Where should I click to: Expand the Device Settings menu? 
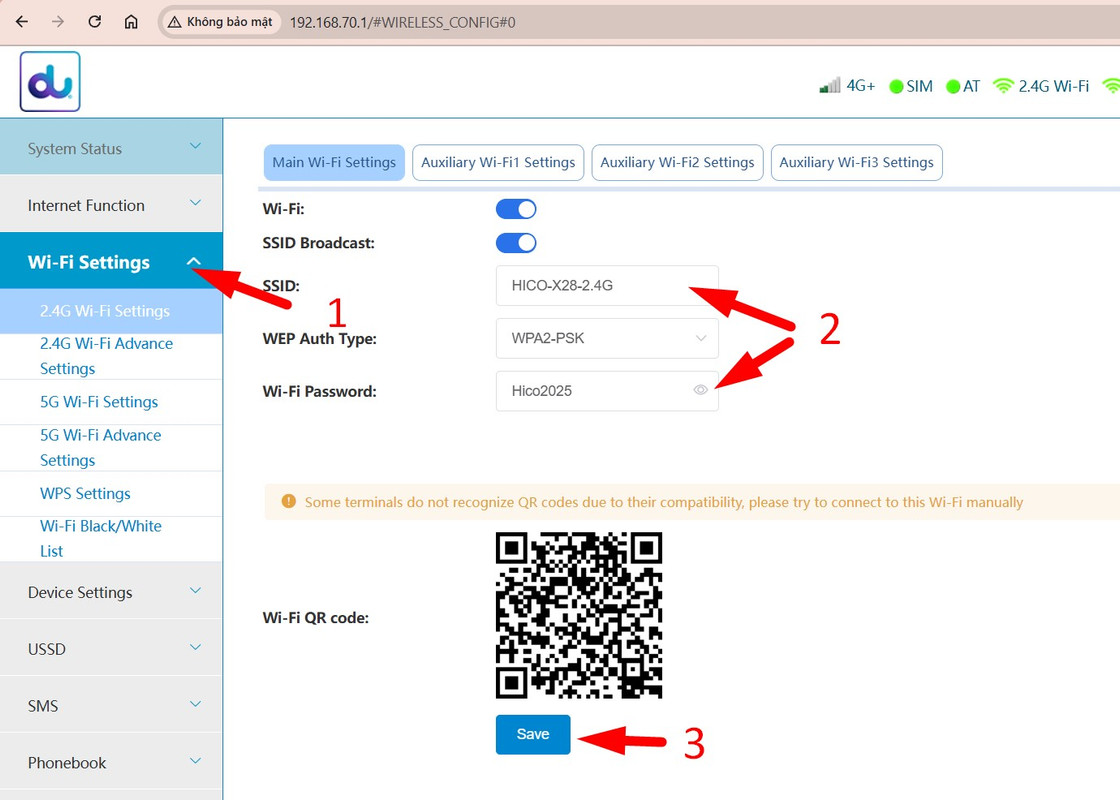coord(111,591)
